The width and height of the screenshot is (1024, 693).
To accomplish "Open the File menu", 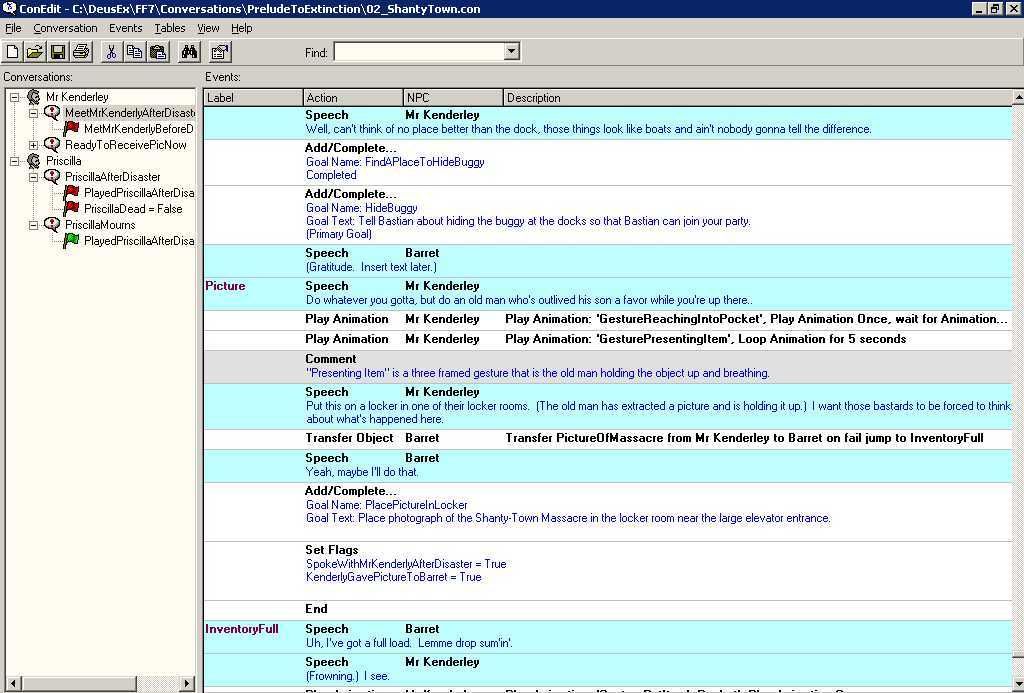I will (13, 28).
